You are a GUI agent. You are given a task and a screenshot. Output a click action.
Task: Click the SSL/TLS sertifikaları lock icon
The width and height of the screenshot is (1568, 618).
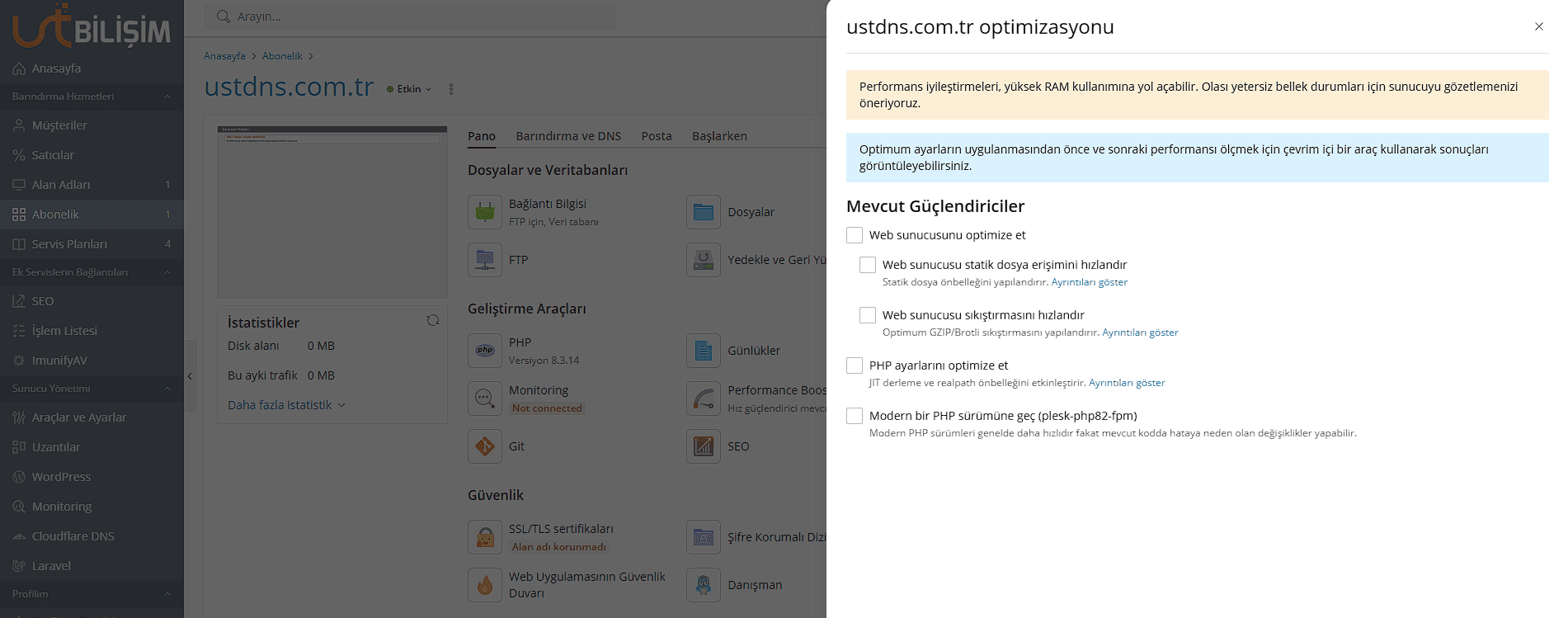[485, 537]
